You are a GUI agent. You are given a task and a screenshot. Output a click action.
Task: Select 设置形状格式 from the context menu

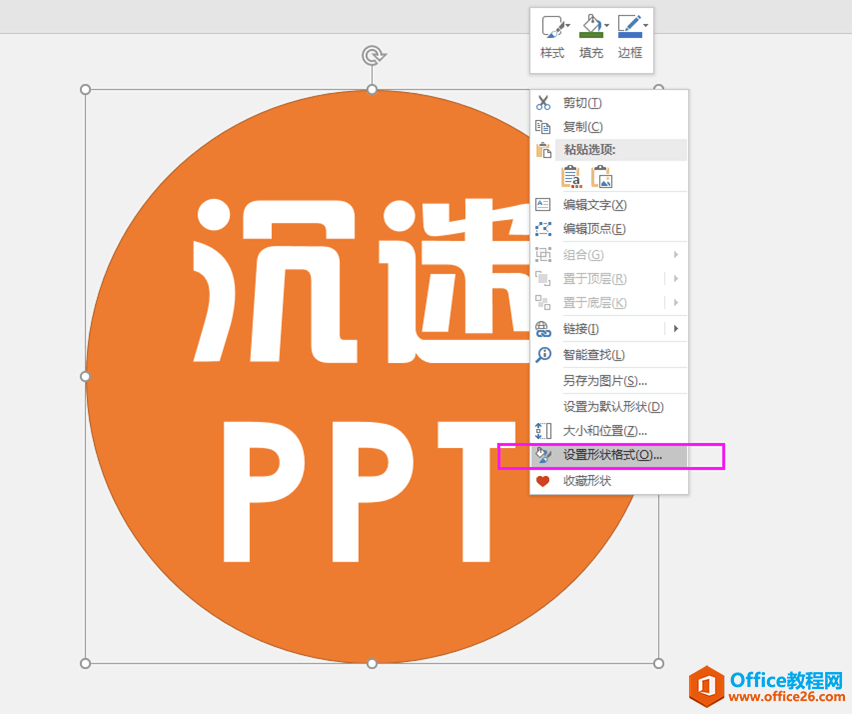click(x=612, y=456)
